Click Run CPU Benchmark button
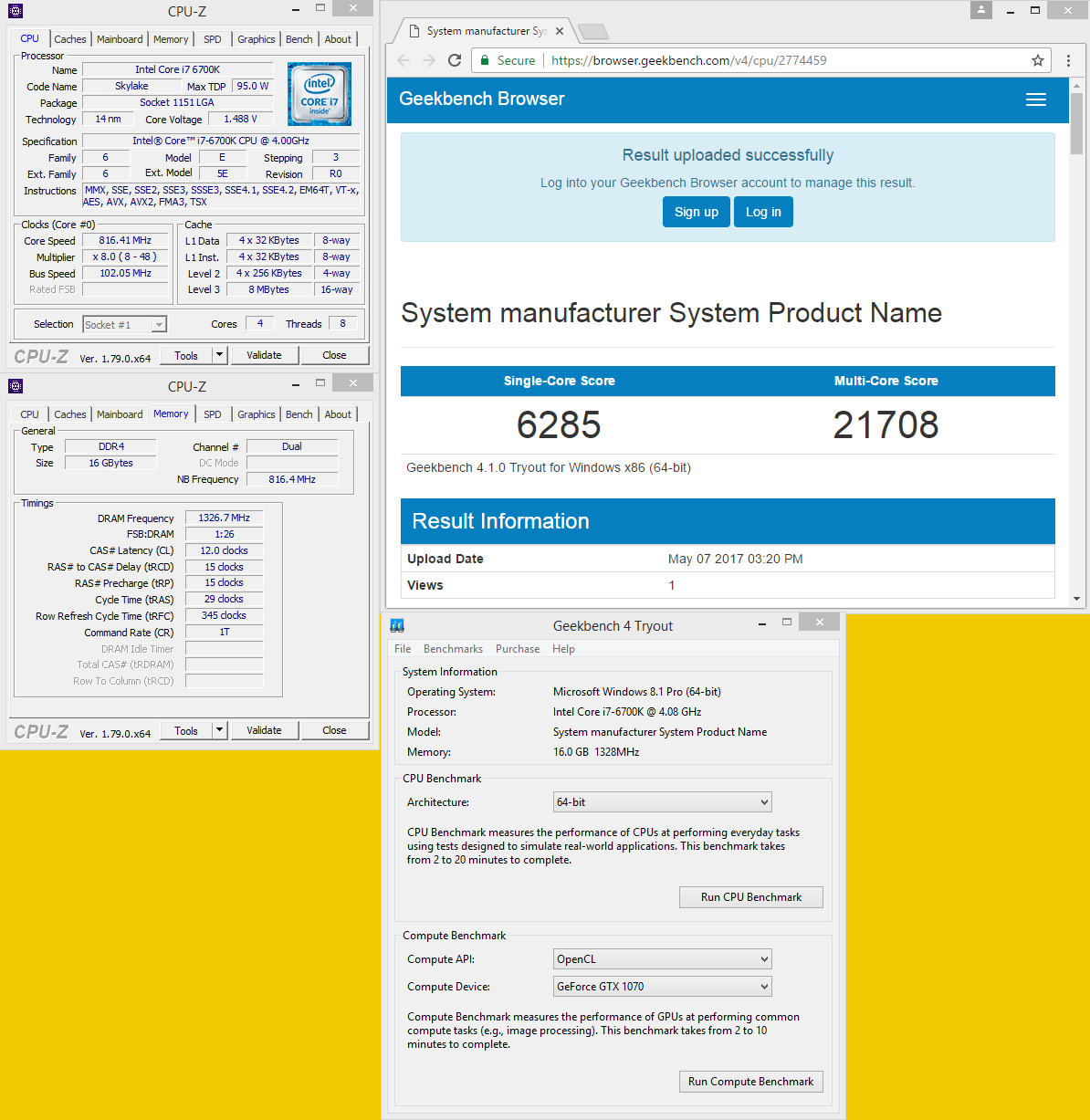1090x1120 pixels. pyautogui.click(x=751, y=897)
